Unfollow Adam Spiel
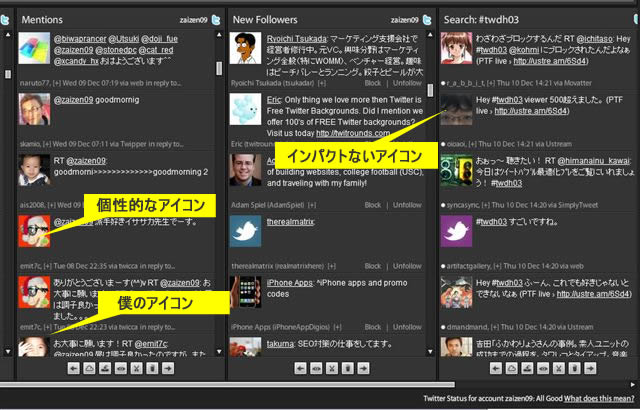 (407, 205)
